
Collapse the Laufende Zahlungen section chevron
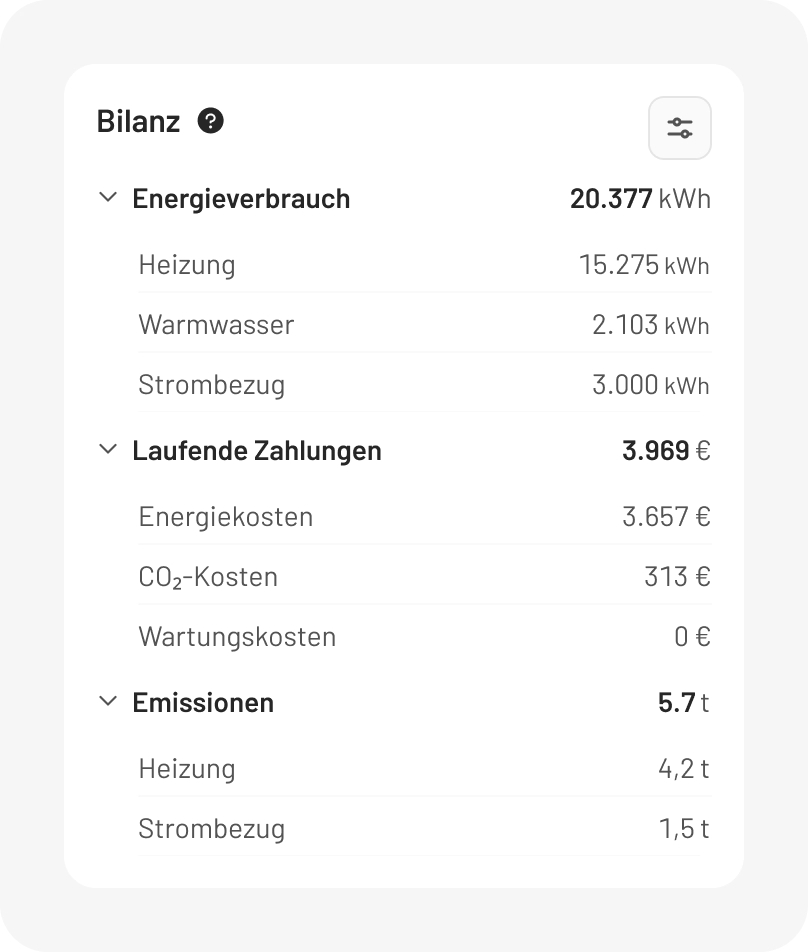(x=108, y=450)
